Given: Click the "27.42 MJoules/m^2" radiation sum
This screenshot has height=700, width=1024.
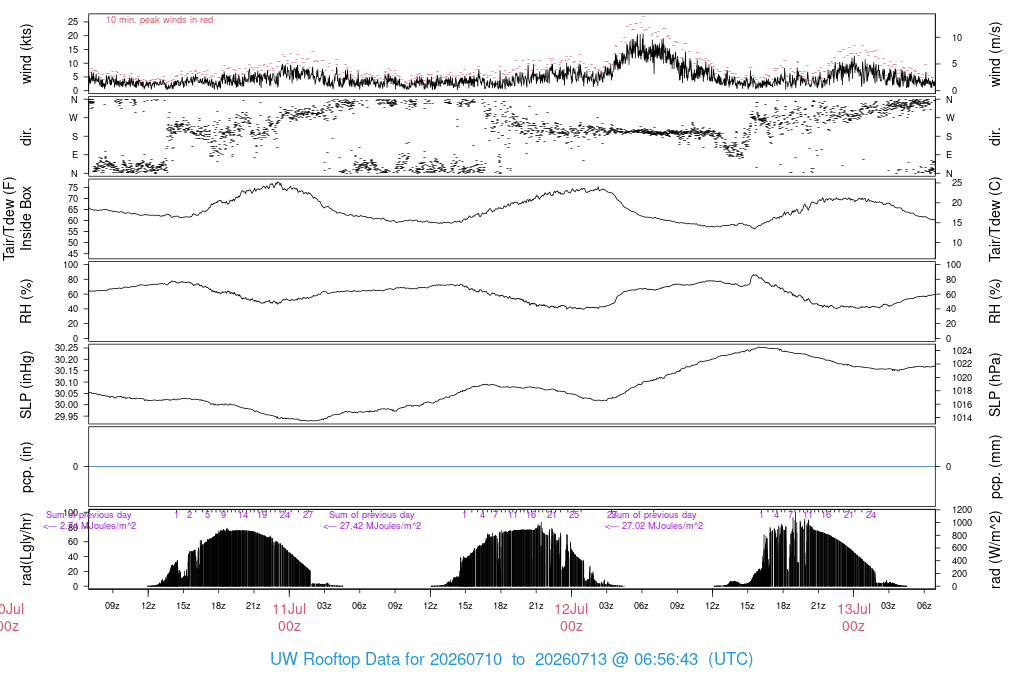Looking at the screenshot, I should pos(380,526).
